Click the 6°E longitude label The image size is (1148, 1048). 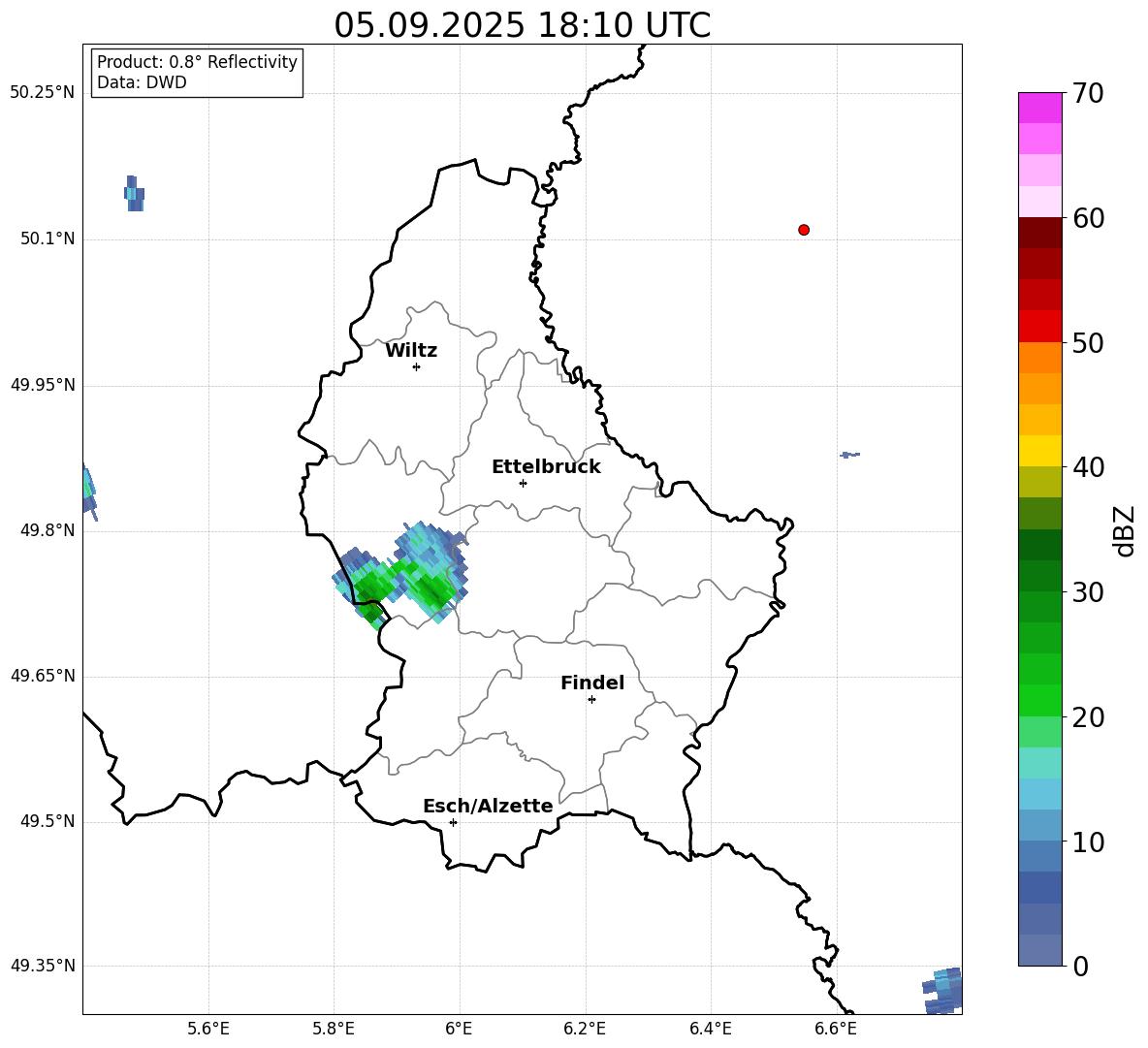(459, 1029)
